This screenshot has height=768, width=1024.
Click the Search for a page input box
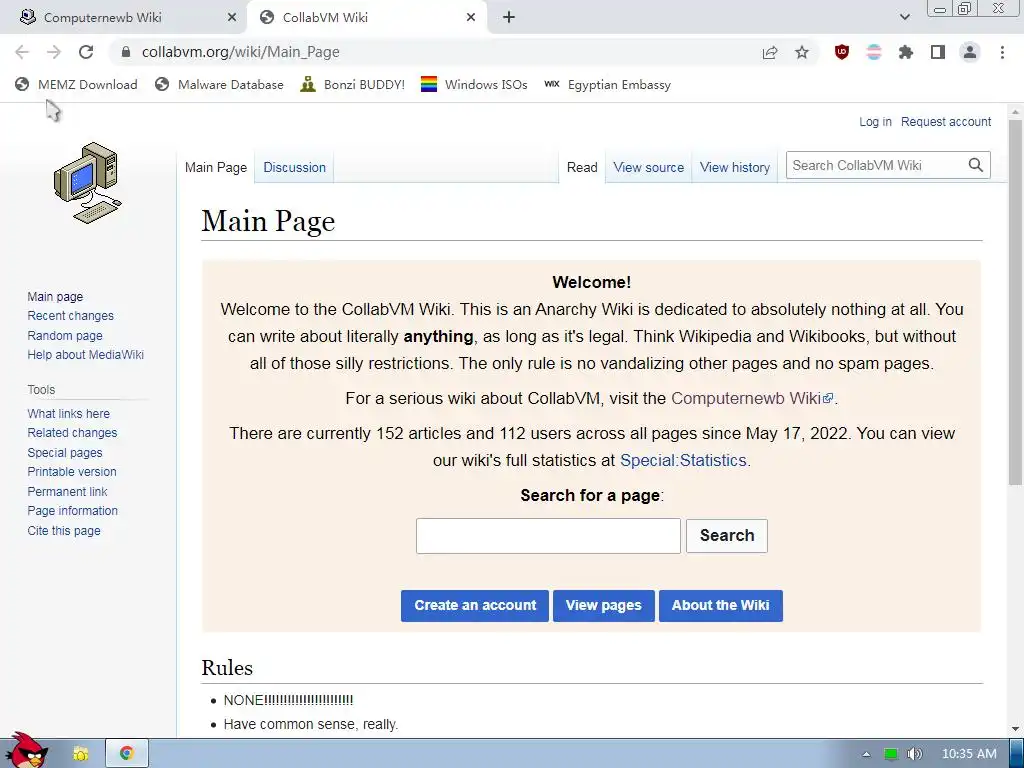click(x=548, y=536)
